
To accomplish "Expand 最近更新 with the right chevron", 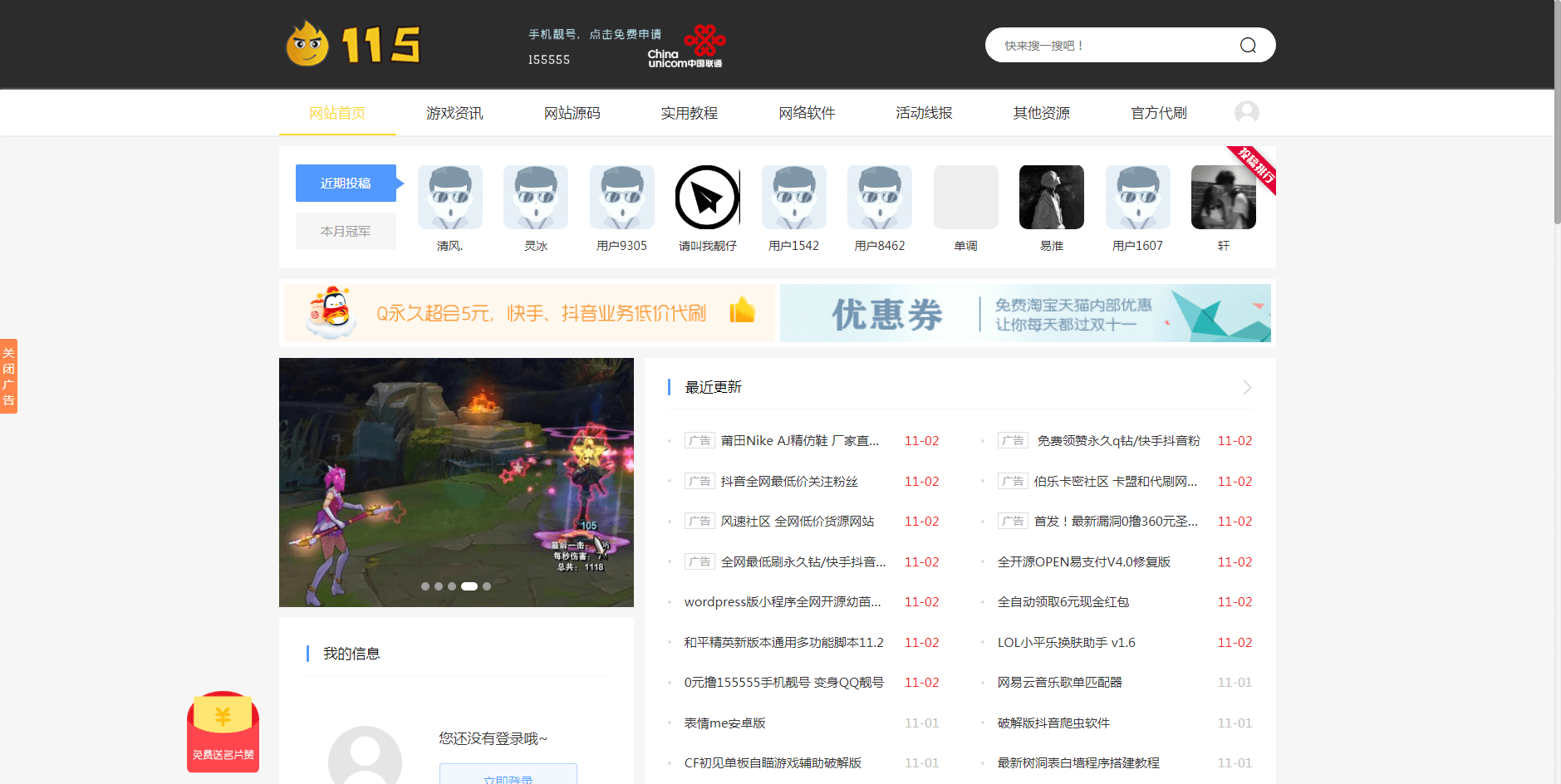I will click(1244, 387).
